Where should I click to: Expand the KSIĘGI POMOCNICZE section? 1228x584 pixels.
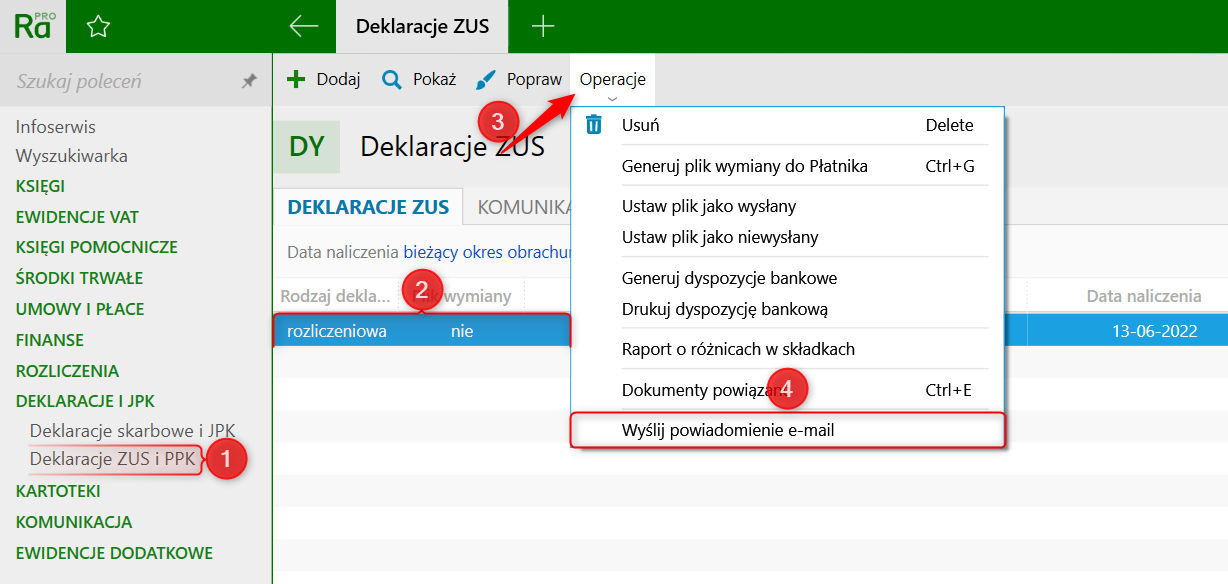tap(97, 247)
